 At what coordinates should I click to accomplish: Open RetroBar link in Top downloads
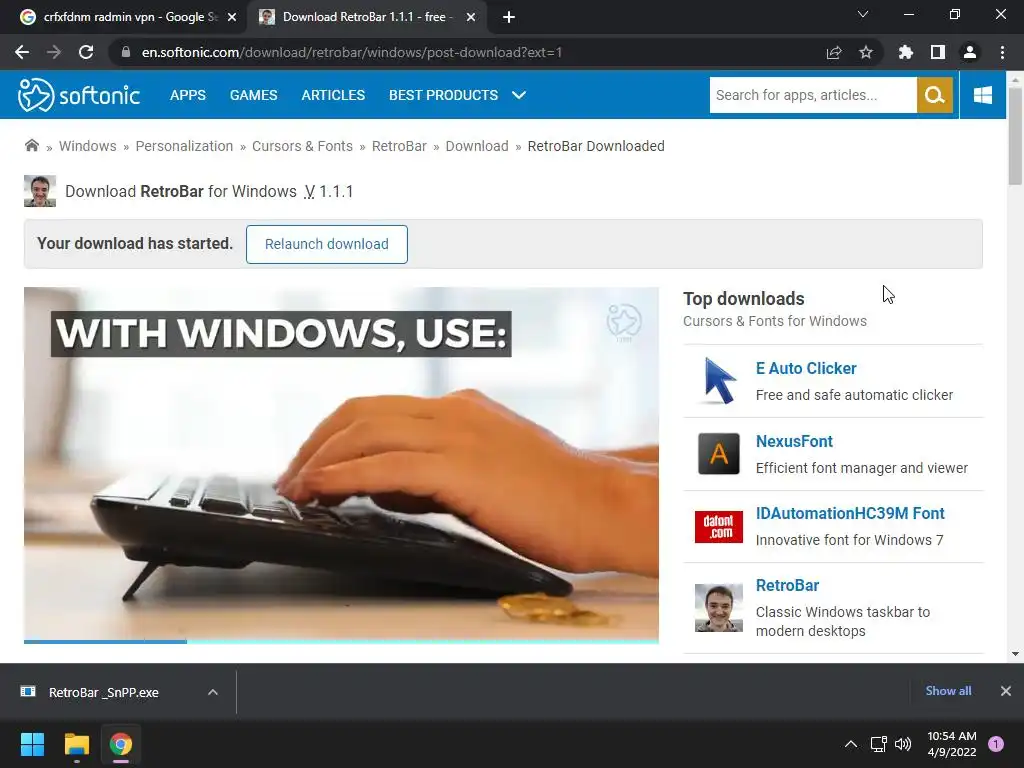[x=787, y=585]
